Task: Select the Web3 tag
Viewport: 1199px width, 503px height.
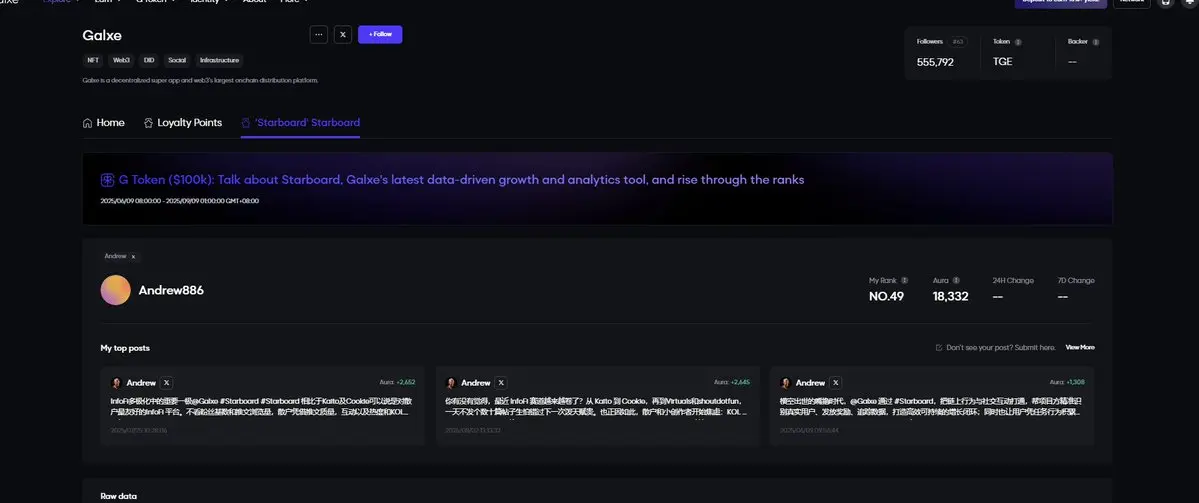Action: [122, 60]
